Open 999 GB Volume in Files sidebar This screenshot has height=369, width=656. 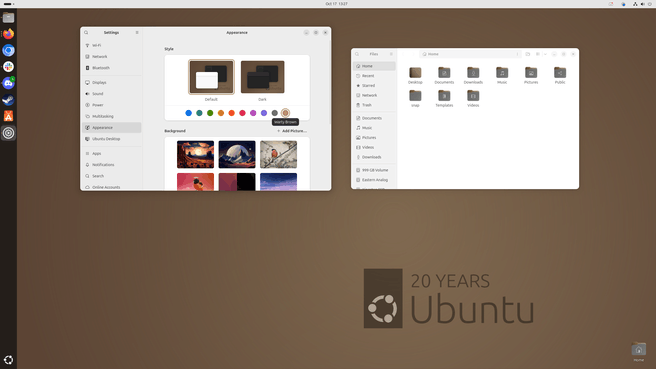(x=374, y=170)
